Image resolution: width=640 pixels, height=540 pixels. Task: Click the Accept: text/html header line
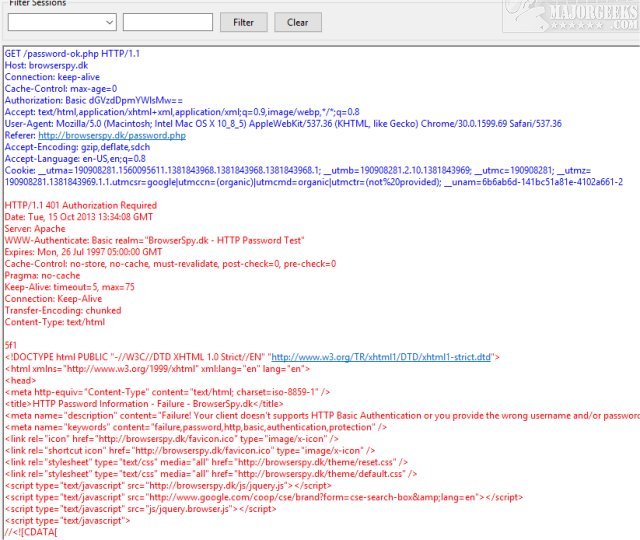point(182,112)
